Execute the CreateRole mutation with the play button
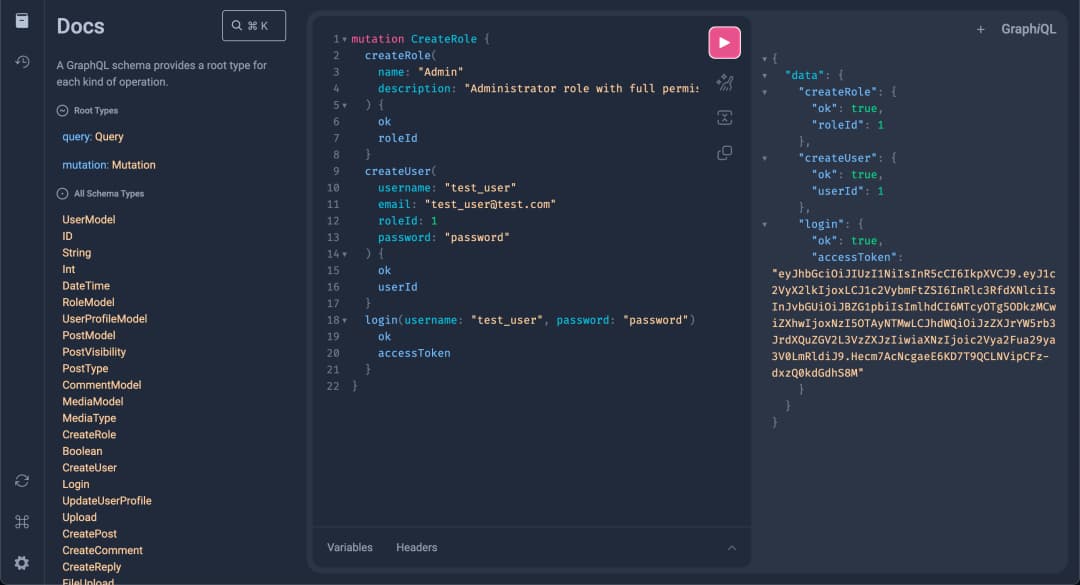This screenshot has height=585, width=1080. (724, 42)
